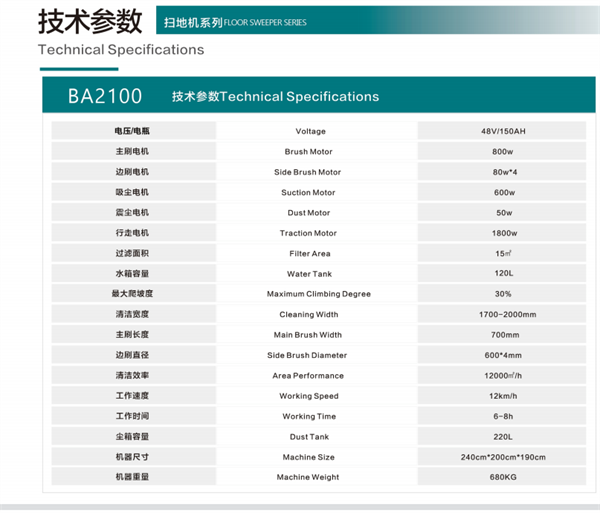Select the '240cm*200cm*190cm' value
This screenshot has width=600, height=513.
click(503, 457)
